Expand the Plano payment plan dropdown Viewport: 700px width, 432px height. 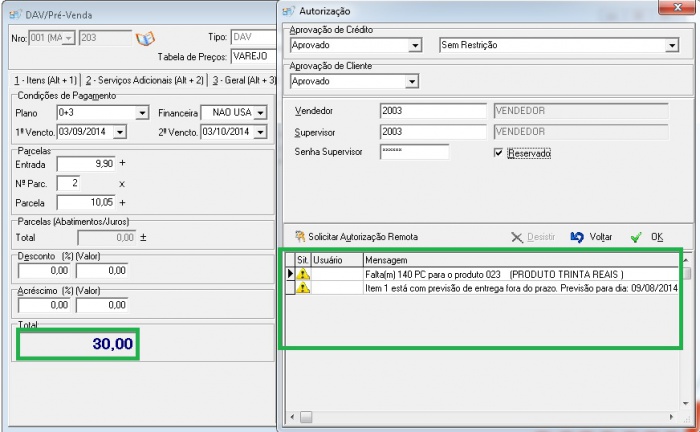tap(142, 113)
